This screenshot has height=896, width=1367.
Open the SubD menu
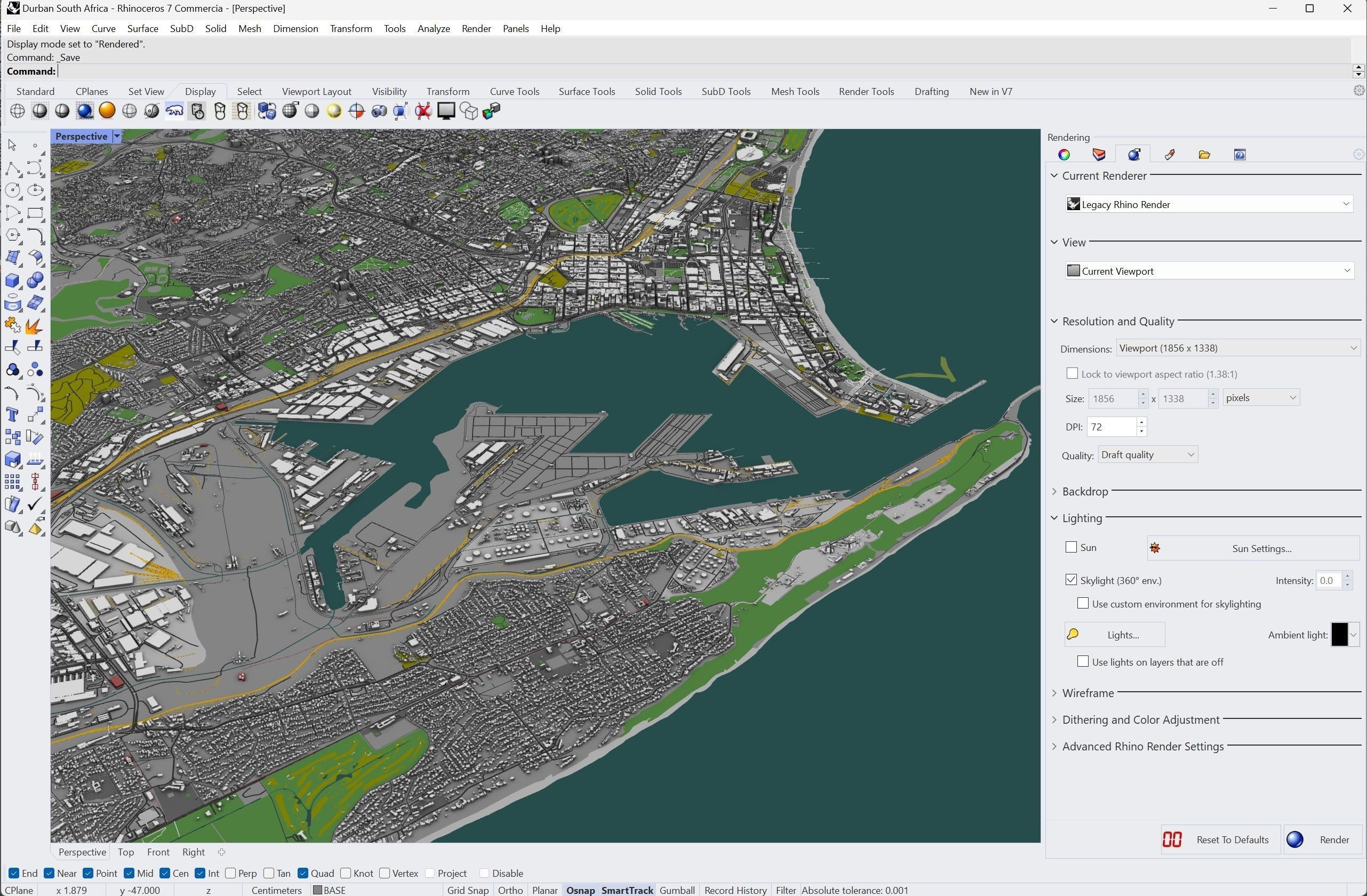[181, 28]
